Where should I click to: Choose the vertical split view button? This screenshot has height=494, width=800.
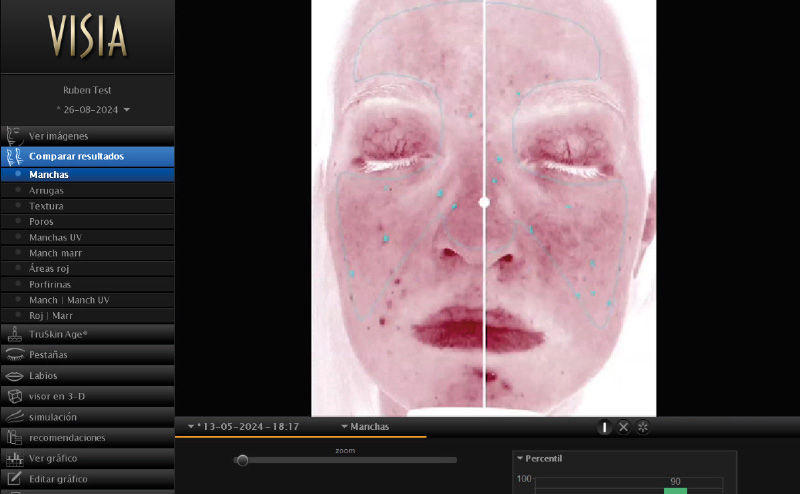click(x=604, y=427)
